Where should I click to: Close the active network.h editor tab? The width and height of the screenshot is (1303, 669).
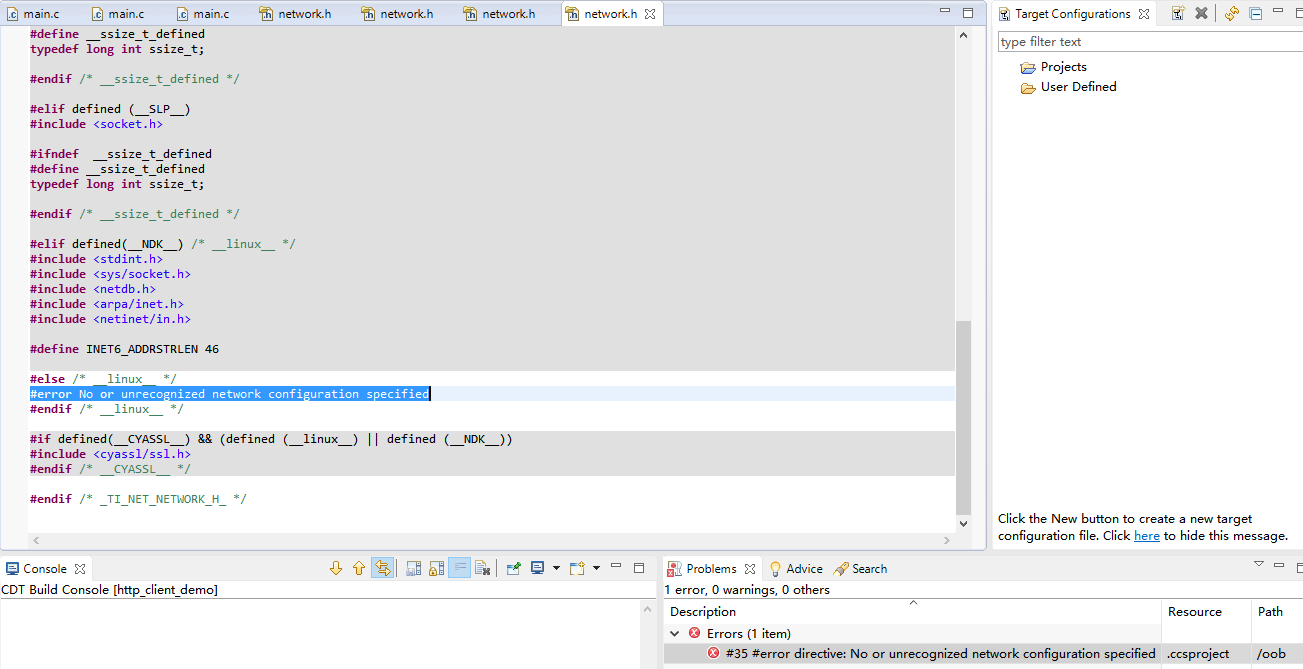(x=650, y=14)
